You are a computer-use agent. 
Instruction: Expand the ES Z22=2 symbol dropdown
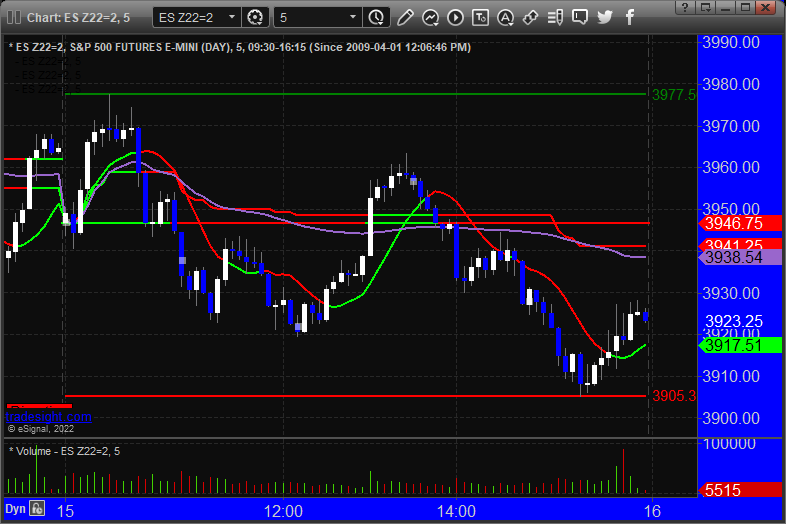[232, 17]
